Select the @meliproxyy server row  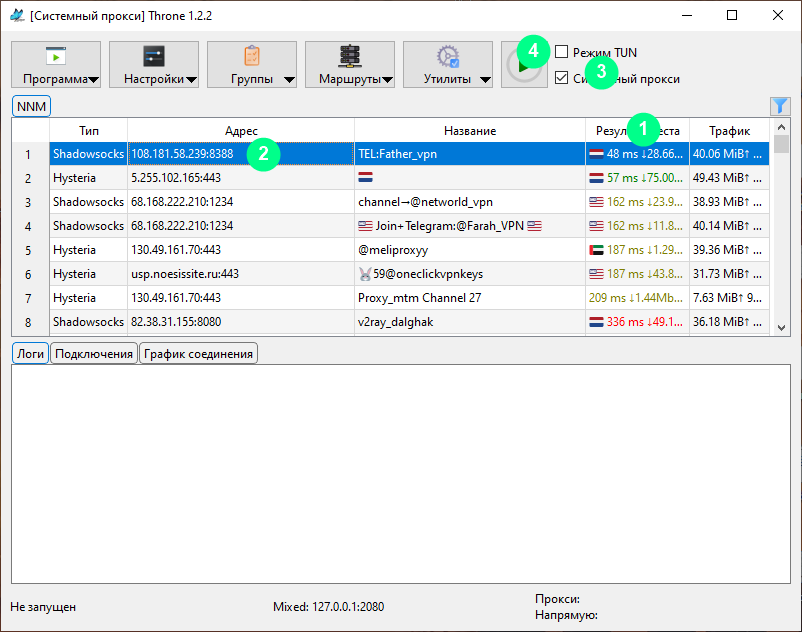pos(393,250)
